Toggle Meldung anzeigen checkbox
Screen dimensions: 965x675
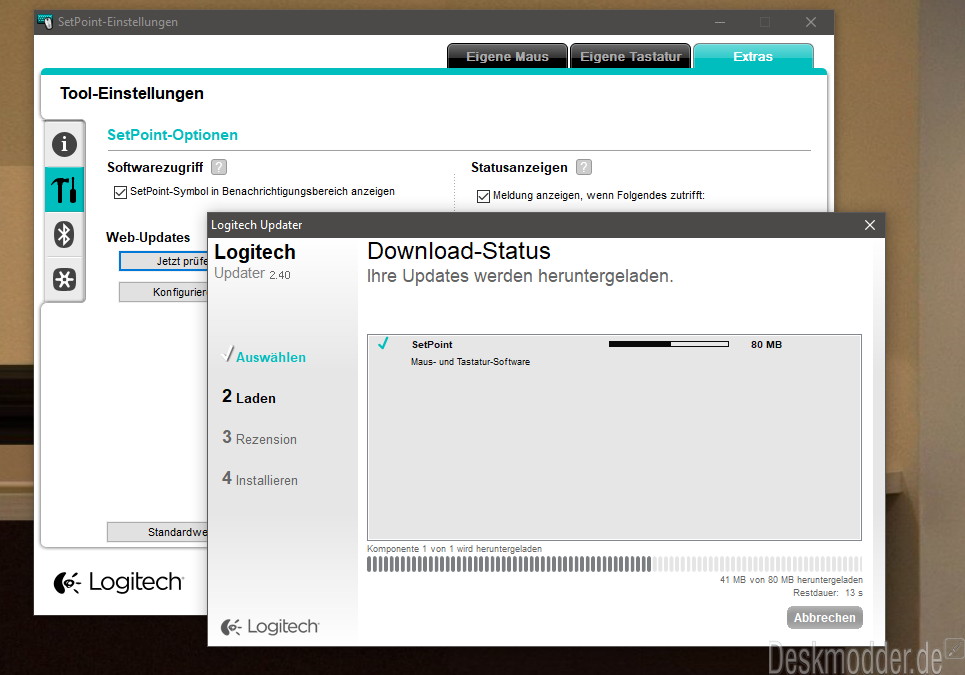tap(483, 196)
